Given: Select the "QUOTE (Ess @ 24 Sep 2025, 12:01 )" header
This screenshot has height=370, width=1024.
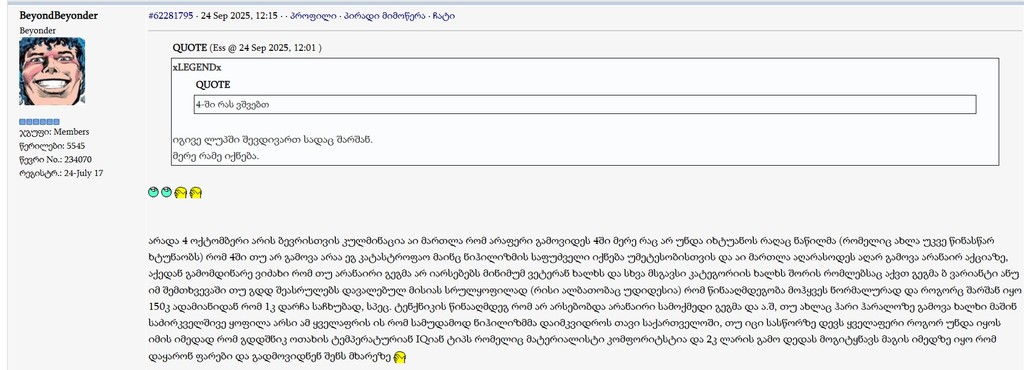Looking at the screenshot, I should 247,48.
